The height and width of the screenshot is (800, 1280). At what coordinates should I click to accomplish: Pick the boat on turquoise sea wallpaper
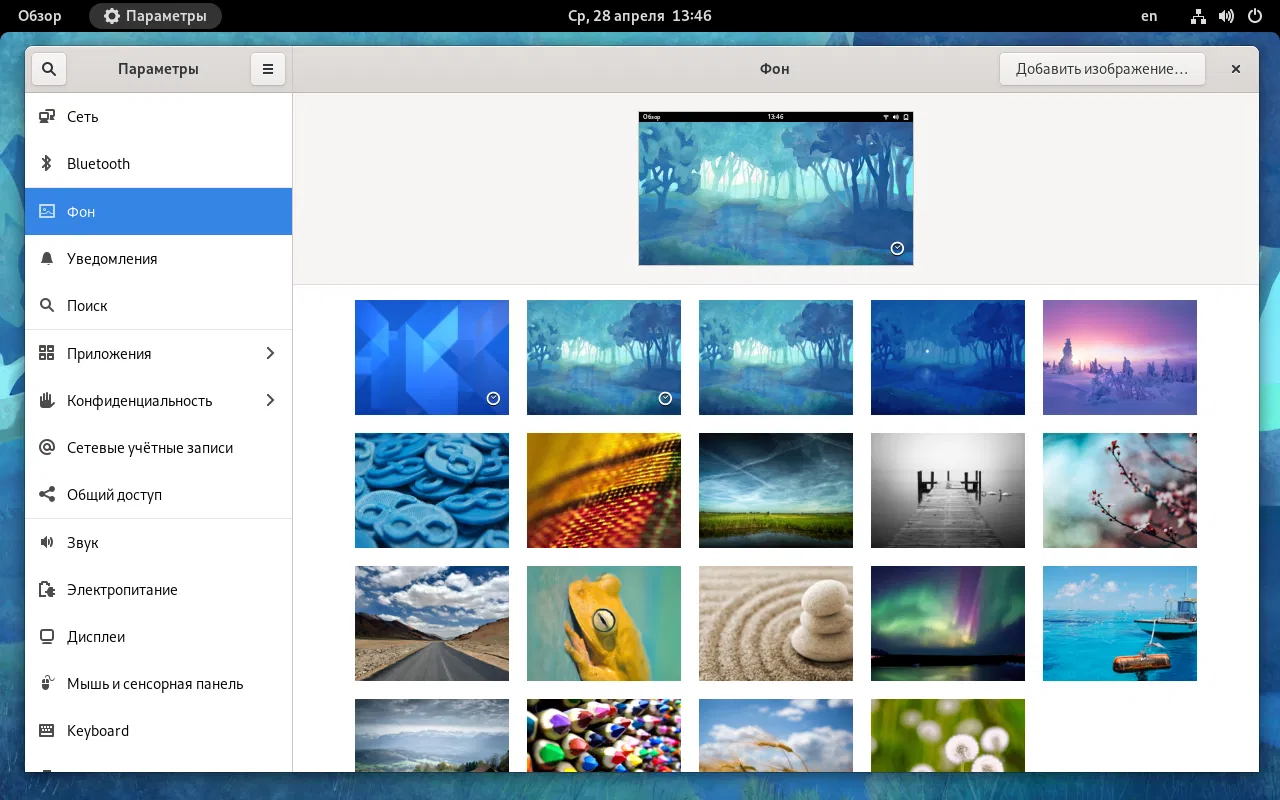point(1120,623)
